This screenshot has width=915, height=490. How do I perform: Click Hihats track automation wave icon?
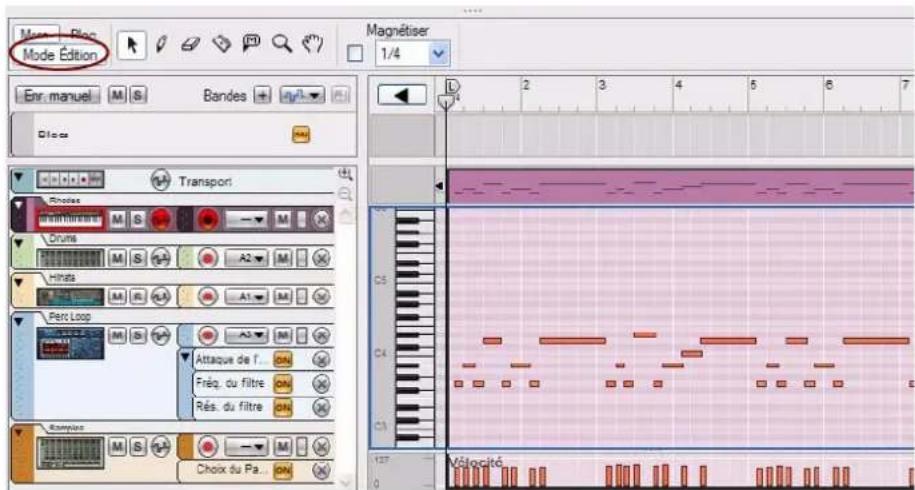click(x=160, y=296)
